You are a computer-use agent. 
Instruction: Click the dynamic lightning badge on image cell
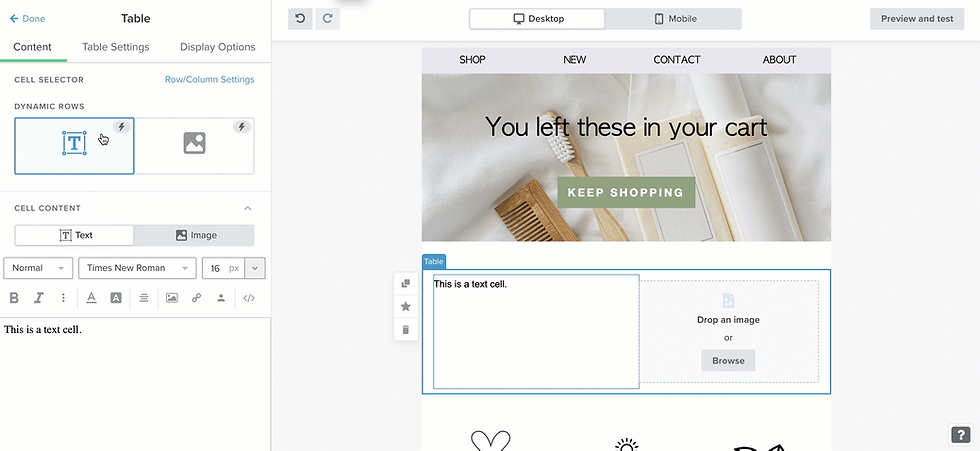[241, 127]
